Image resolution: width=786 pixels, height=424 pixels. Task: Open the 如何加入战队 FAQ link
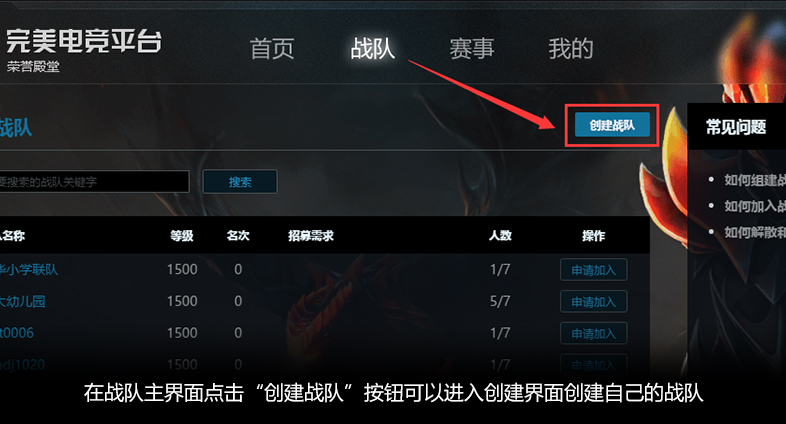pyautogui.click(x=755, y=206)
